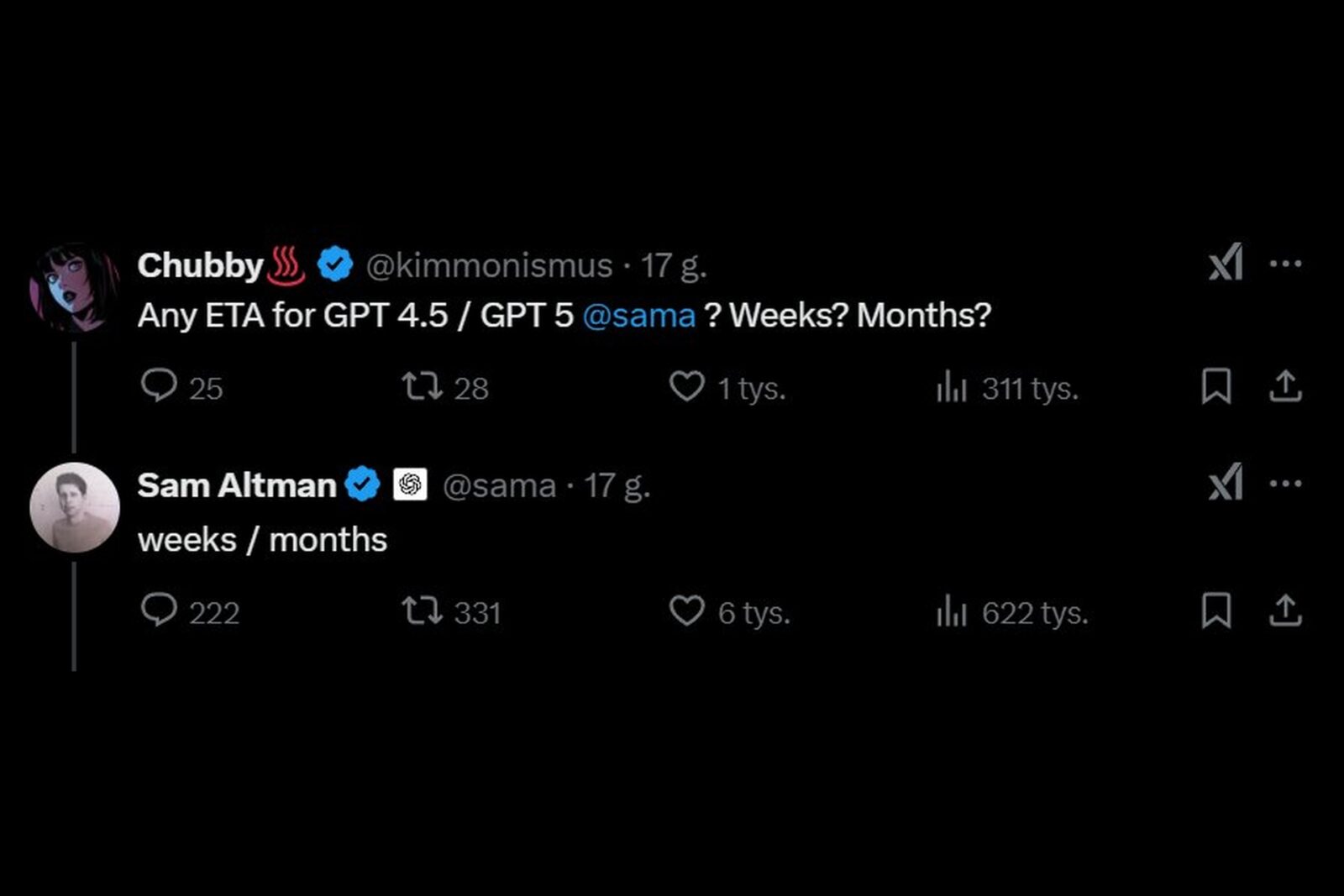Image resolution: width=1344 pixels, height=896 pixels.
Task: Open Grok icon on Sam Altman's reply
Action: click(x=1226, y=484)
